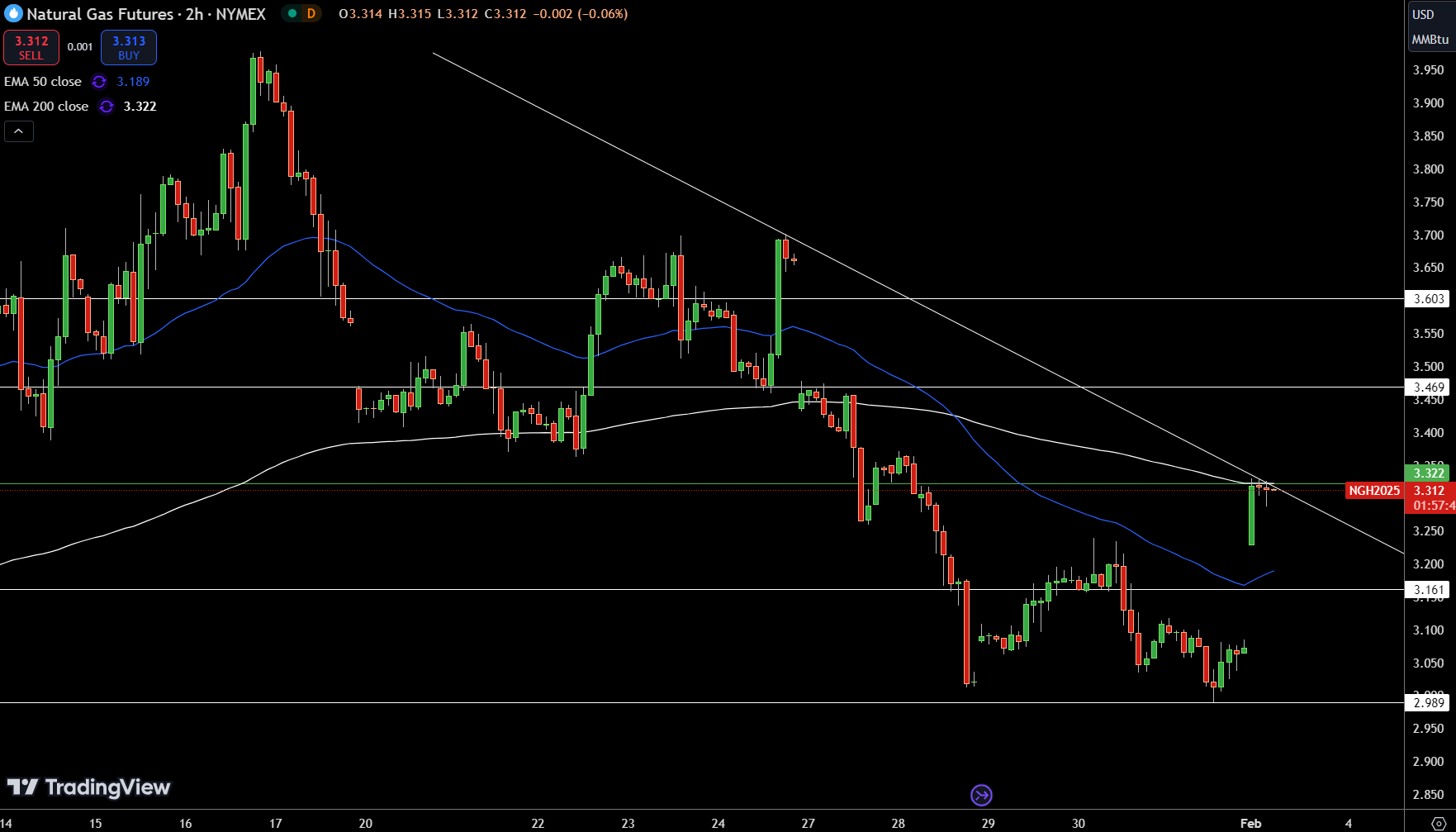Select the change value −0.002 (−0.06%)
The width and height of the screenshot is (1456, 832).
(579, 14)
